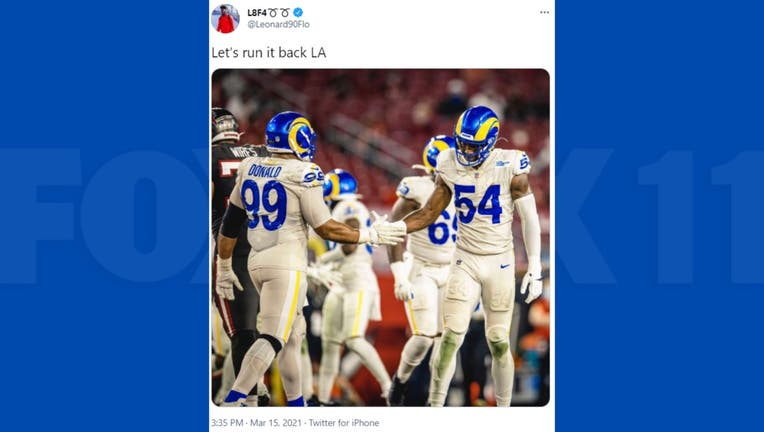Click the Nike swoosh on player 54's pants
The image size is (764, 432).
[505, 266]
